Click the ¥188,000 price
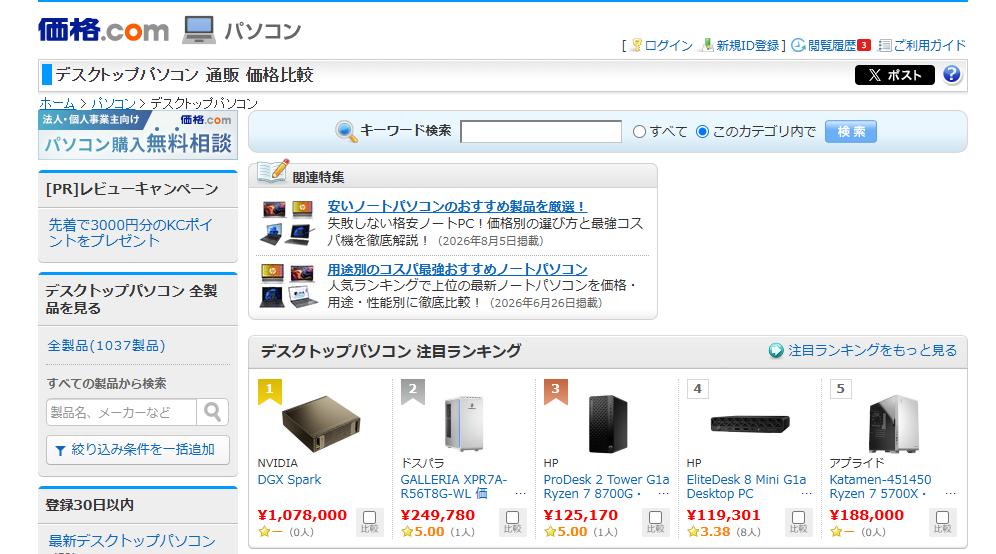 (866, 515)
